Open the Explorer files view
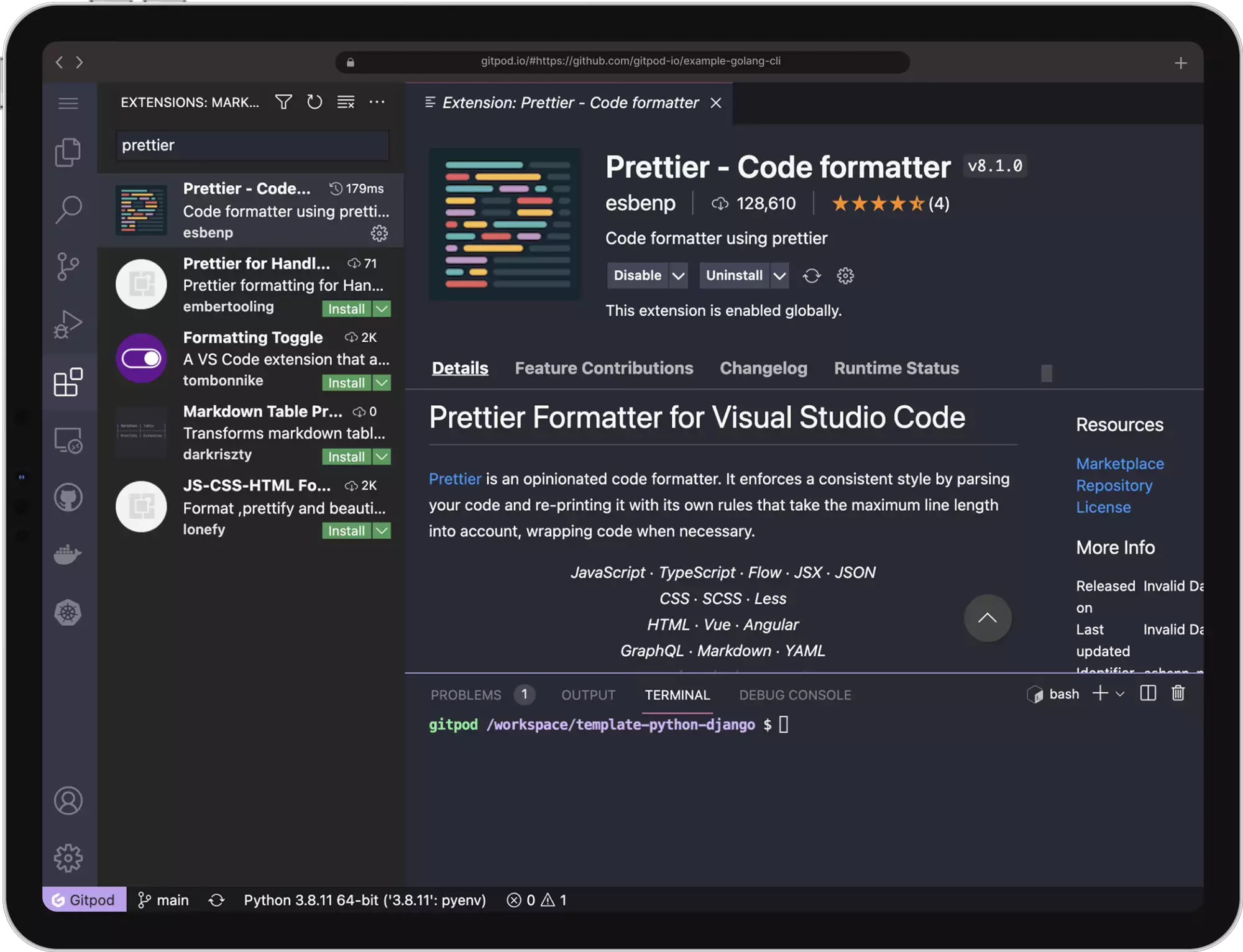 (x=68, y=152)
